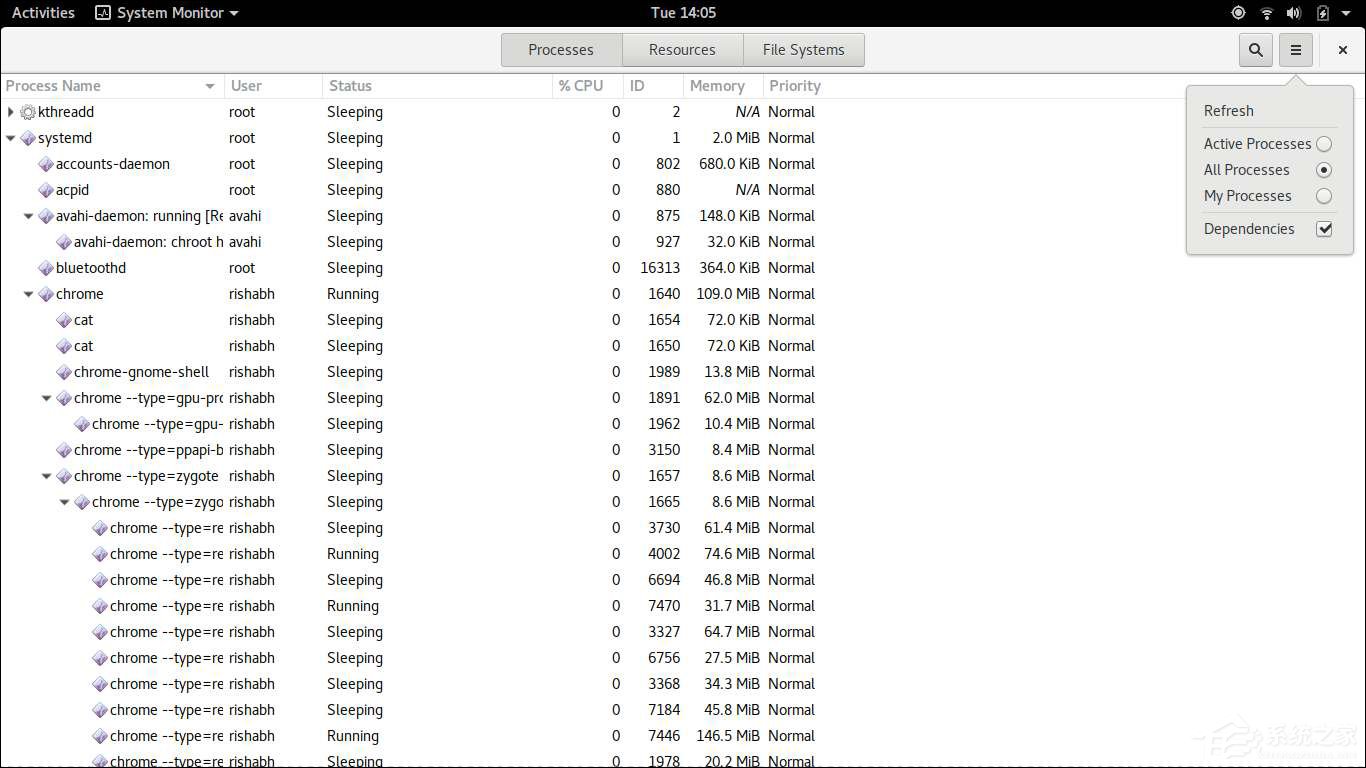Click Refresh in the popover menu
Image resolution: width=1366 pixels, height=768 pixels.
(x=1228, y=111)
